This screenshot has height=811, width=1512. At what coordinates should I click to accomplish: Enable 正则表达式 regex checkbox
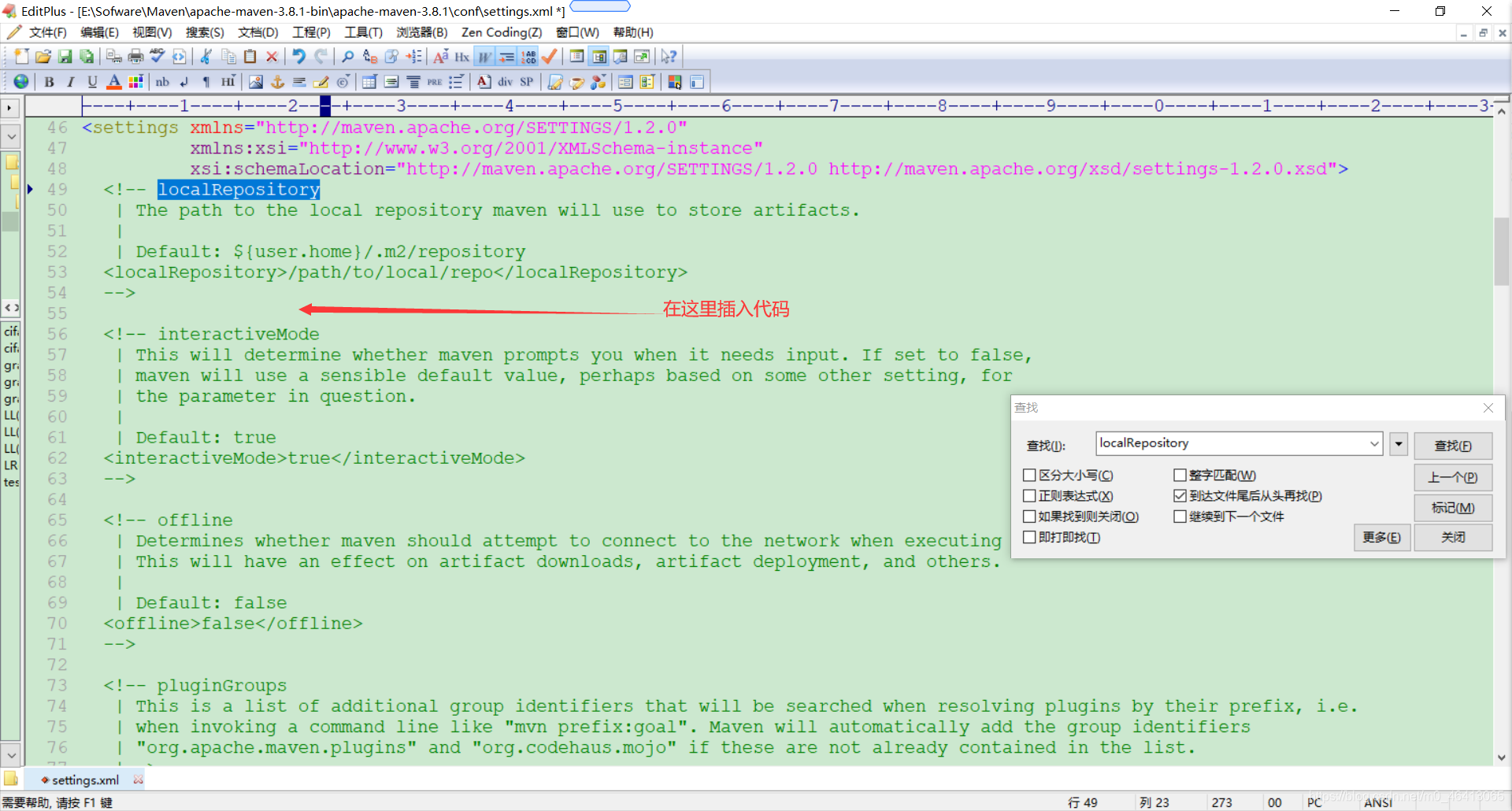1029,496
